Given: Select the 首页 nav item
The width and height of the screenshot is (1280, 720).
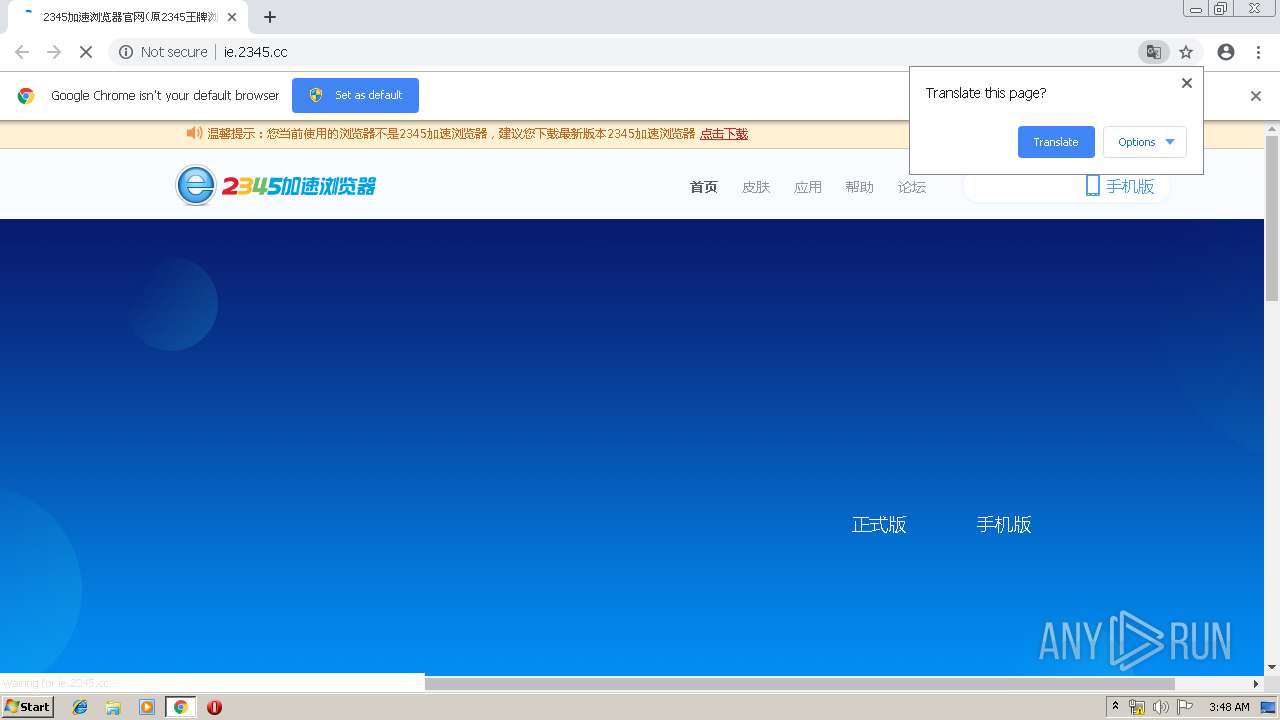Looking at the screenshot, I should [704, 187].
